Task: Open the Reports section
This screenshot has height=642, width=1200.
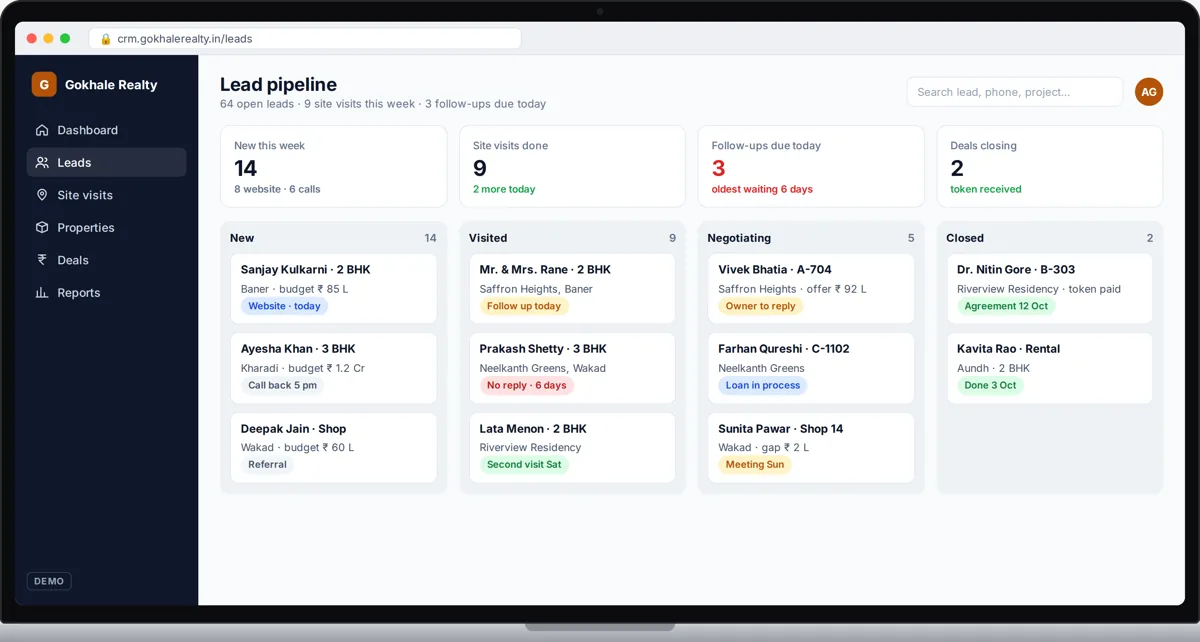Action: [x=106, y=292]
